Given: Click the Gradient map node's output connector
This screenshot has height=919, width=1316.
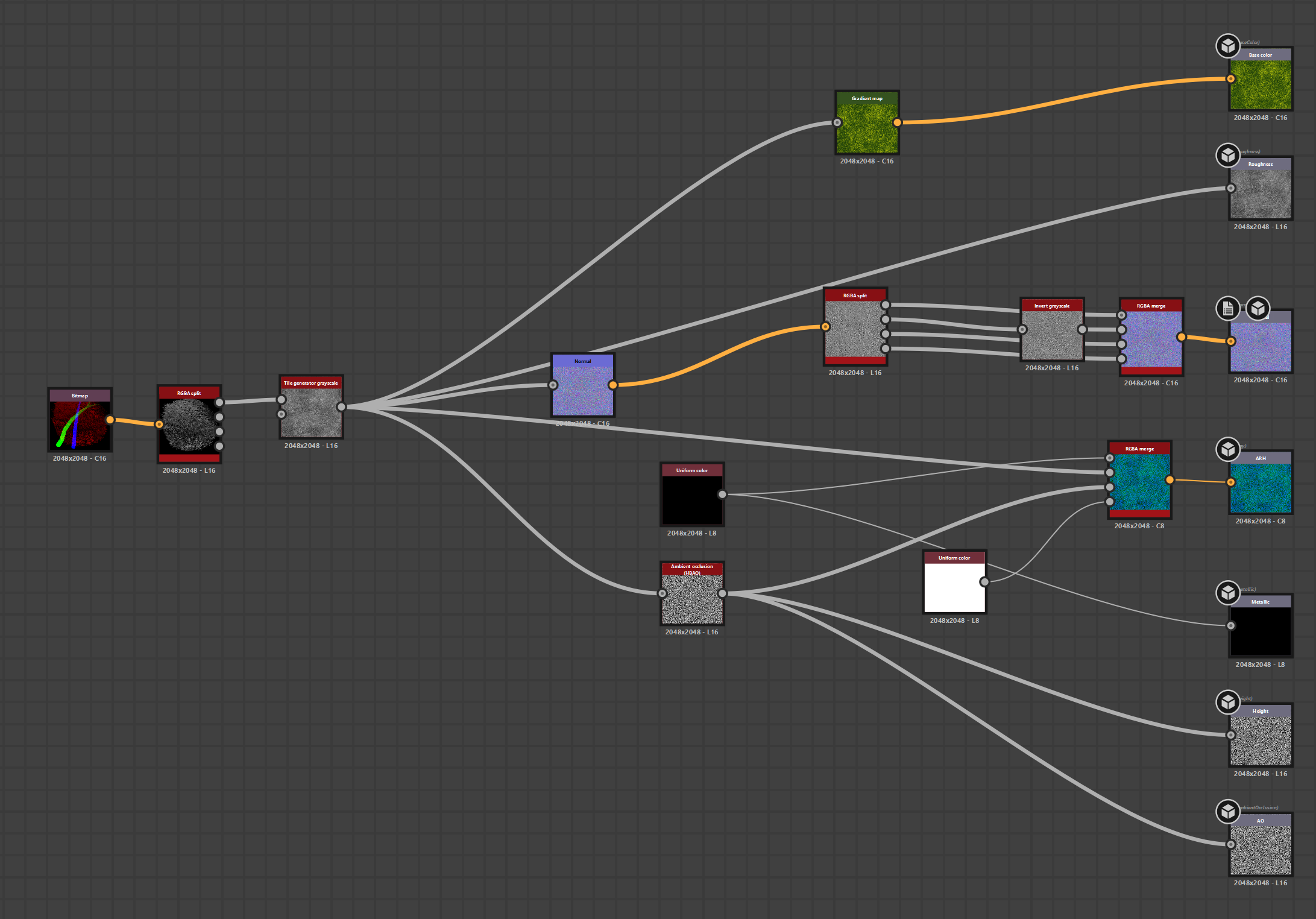Looking at the screenshot, I should [x=897, y=122].
